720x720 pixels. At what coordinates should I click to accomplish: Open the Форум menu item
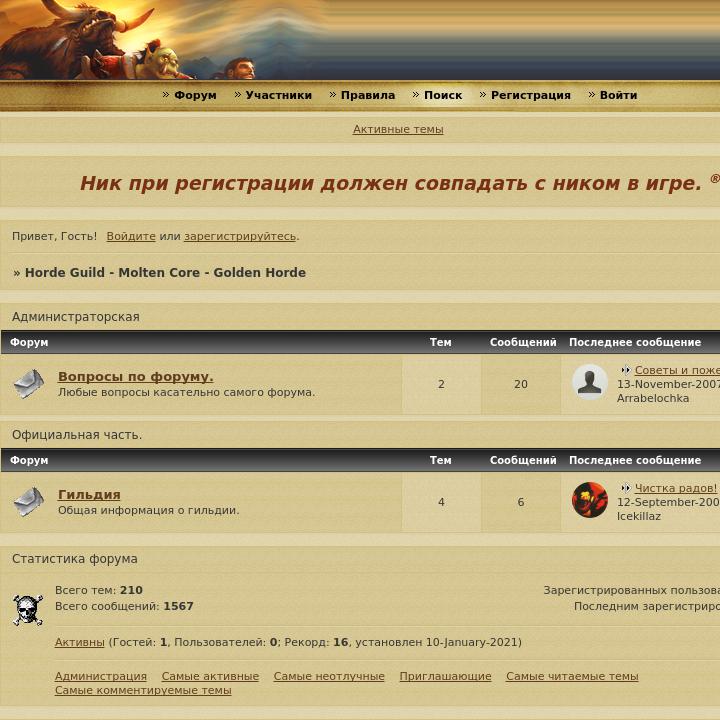(x=195, y=95)
